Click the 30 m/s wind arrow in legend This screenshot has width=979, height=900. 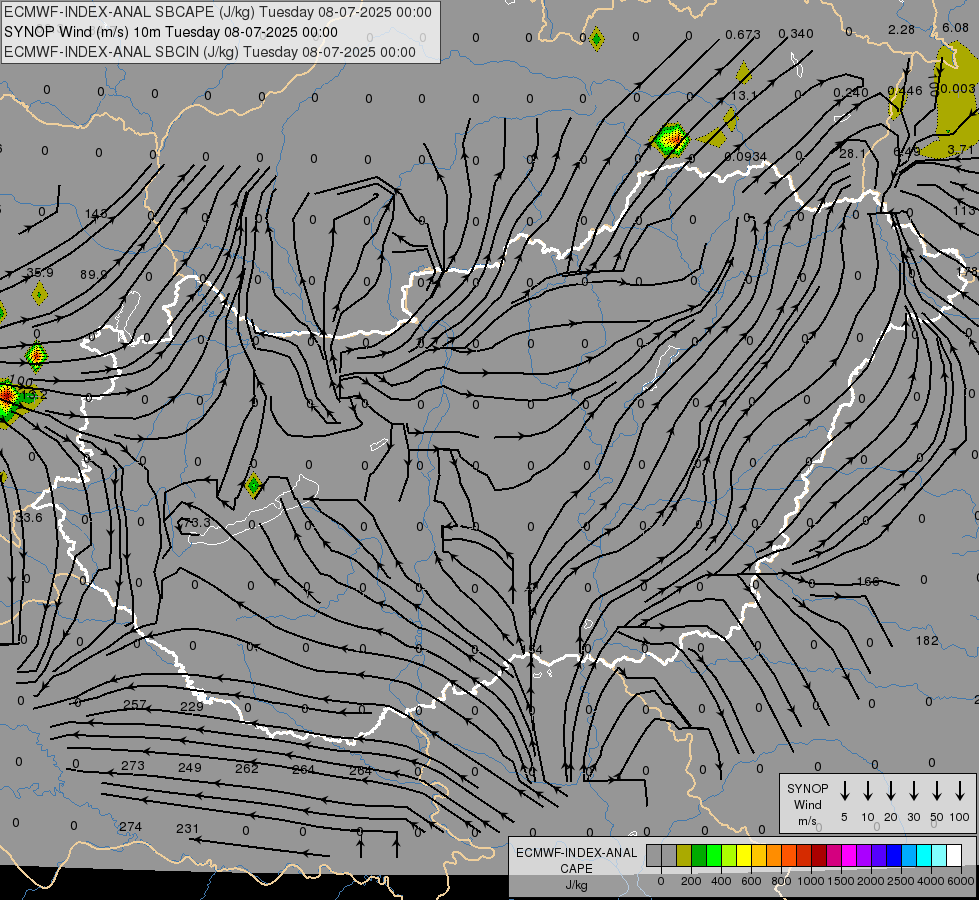[x=913, y=790]
